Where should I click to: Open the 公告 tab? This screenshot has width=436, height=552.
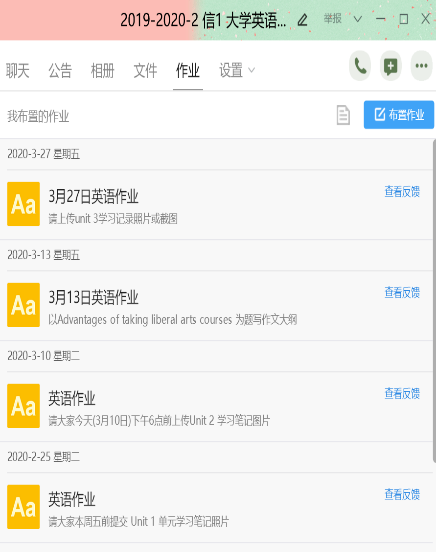[x=60, y=70]
